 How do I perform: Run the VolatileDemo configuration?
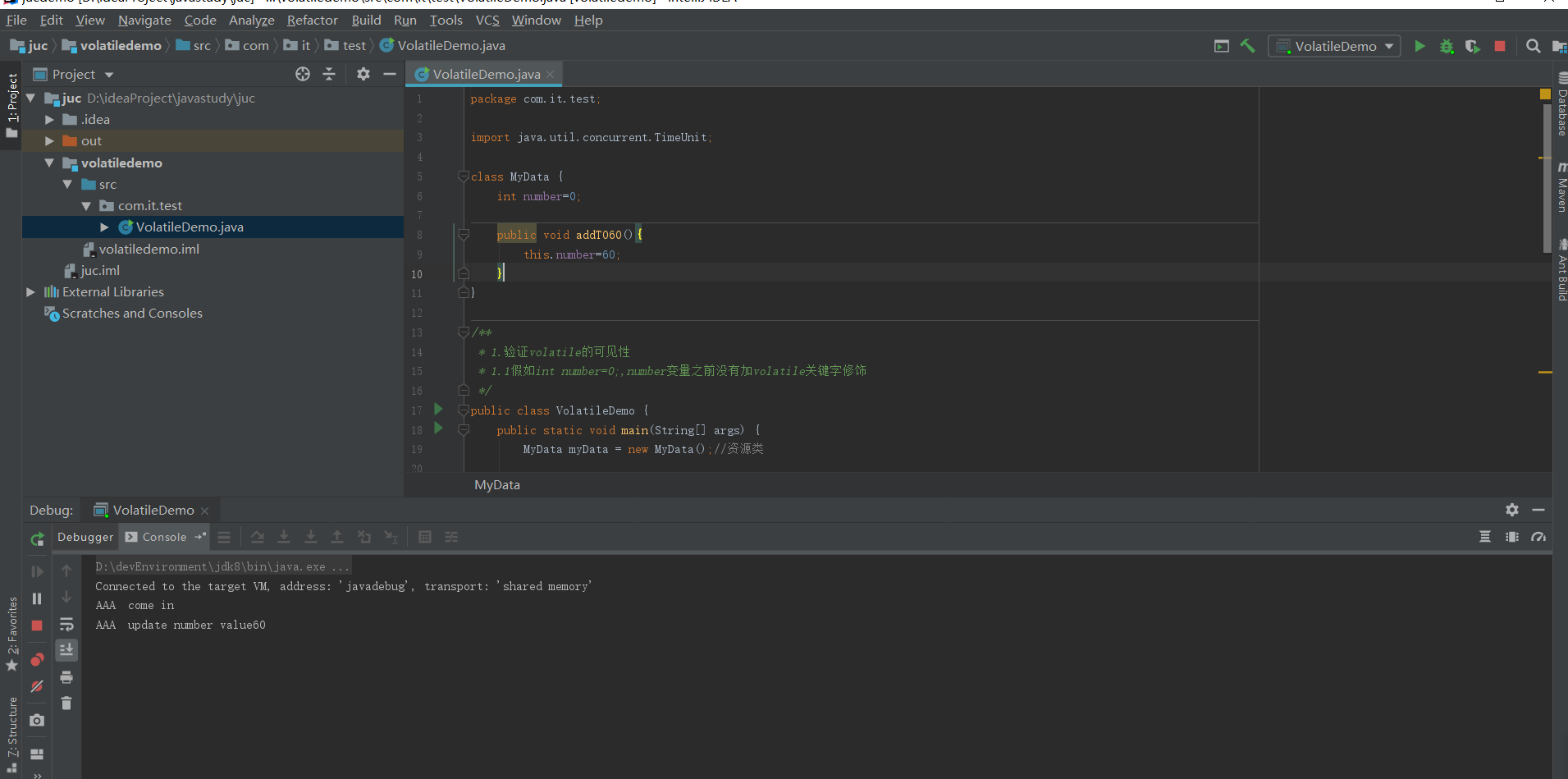pos(1419,46)
